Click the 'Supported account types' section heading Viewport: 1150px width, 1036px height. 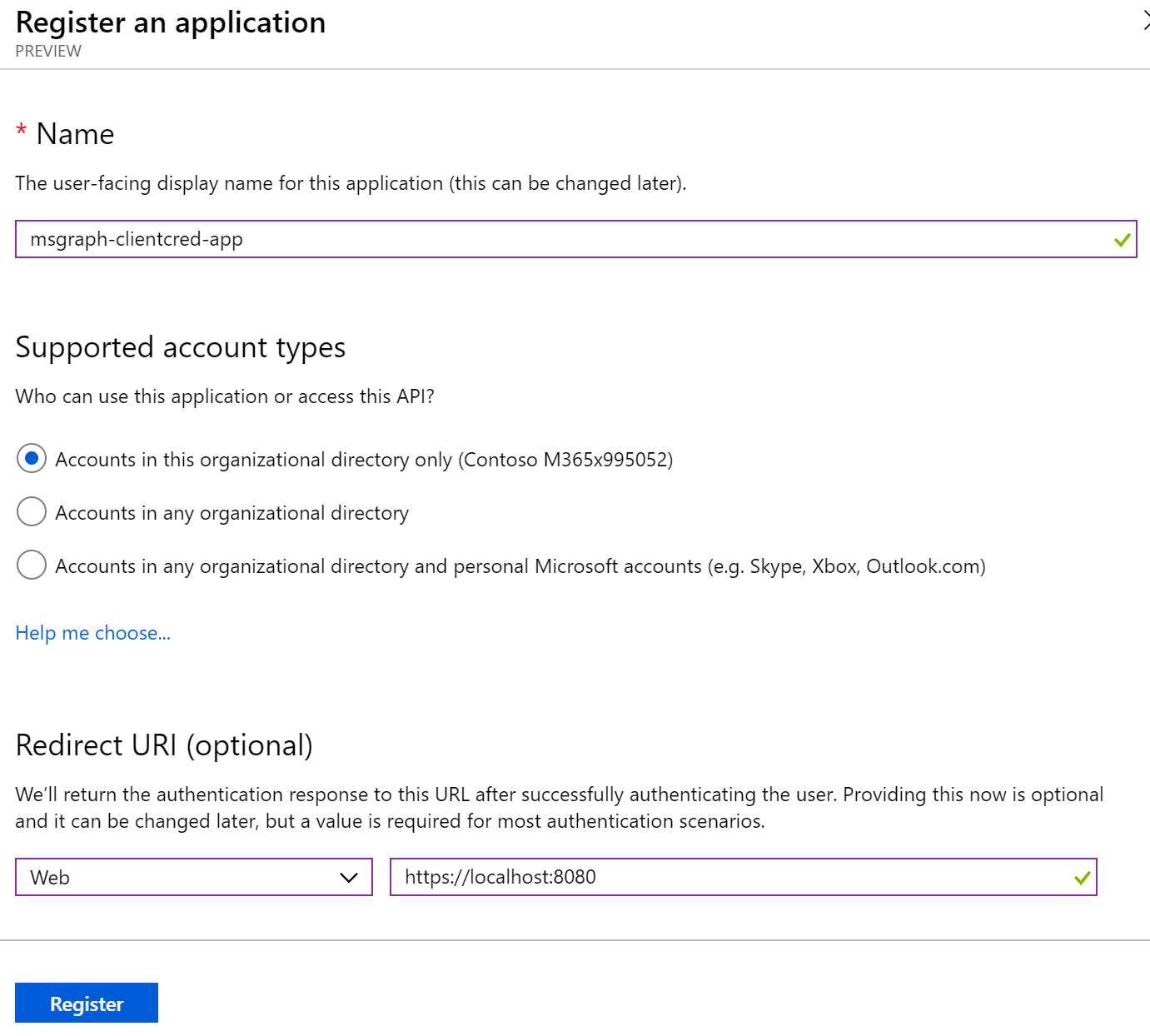[x=181, y=347]
